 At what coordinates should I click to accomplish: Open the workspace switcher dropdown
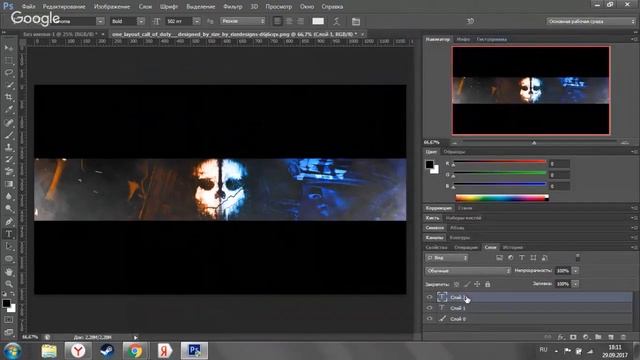point(591,21)
